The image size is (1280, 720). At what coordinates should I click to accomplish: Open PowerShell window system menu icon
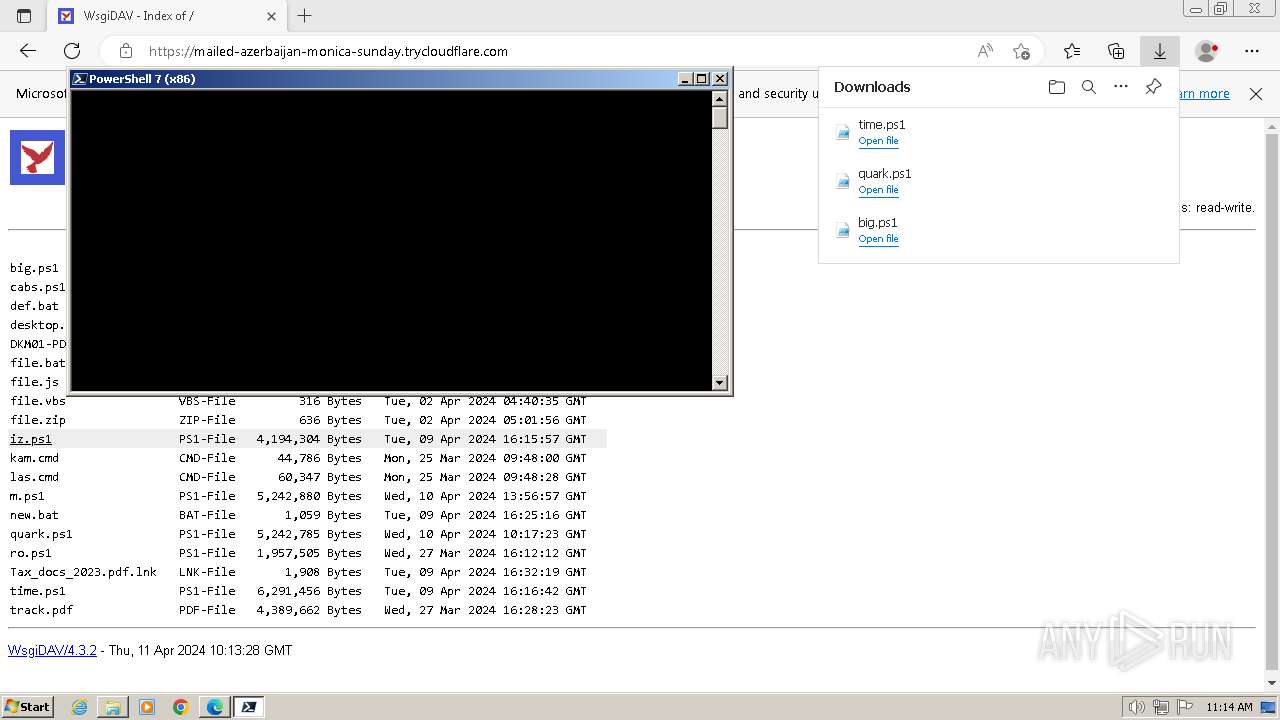click(x=80, y=79)
